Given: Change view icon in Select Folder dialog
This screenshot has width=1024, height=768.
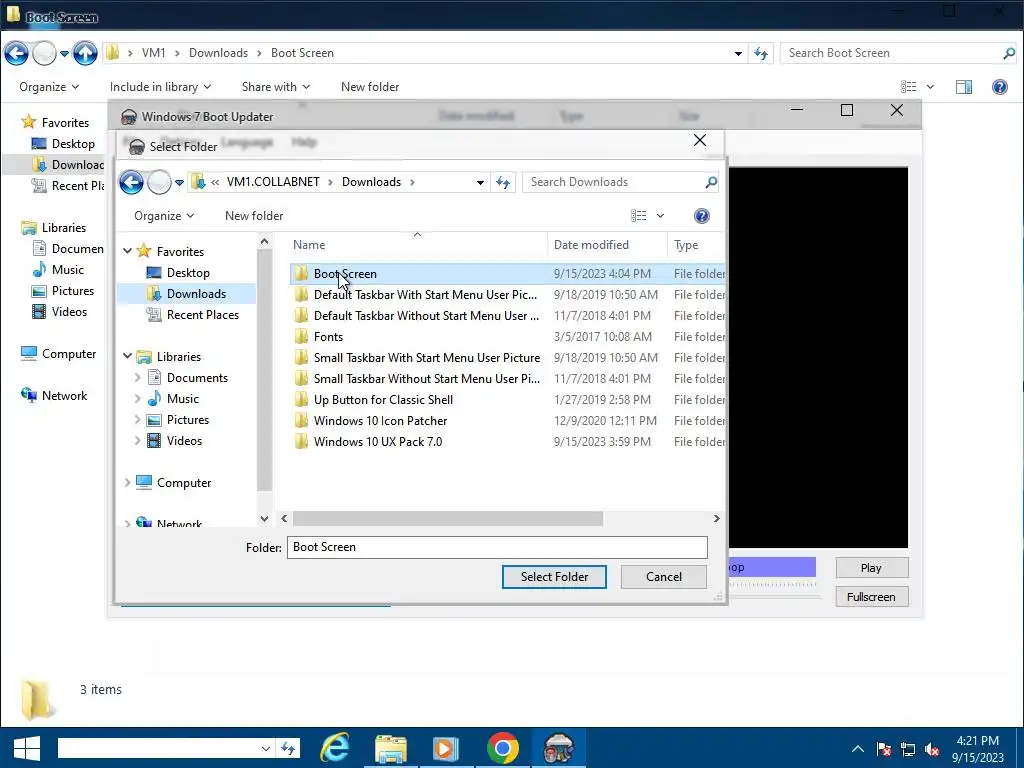Looking at the screenshot, I should (x=638, y=216).
